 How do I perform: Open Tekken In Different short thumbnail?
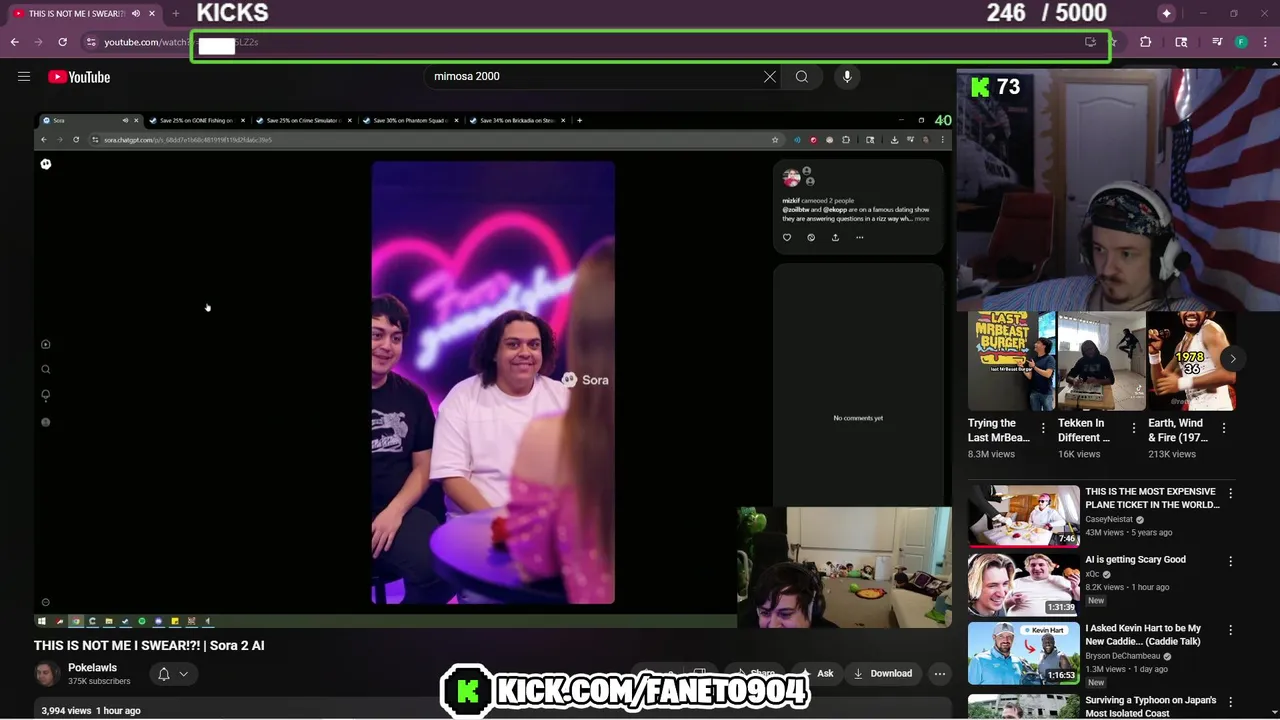[x=1101, y=361]
